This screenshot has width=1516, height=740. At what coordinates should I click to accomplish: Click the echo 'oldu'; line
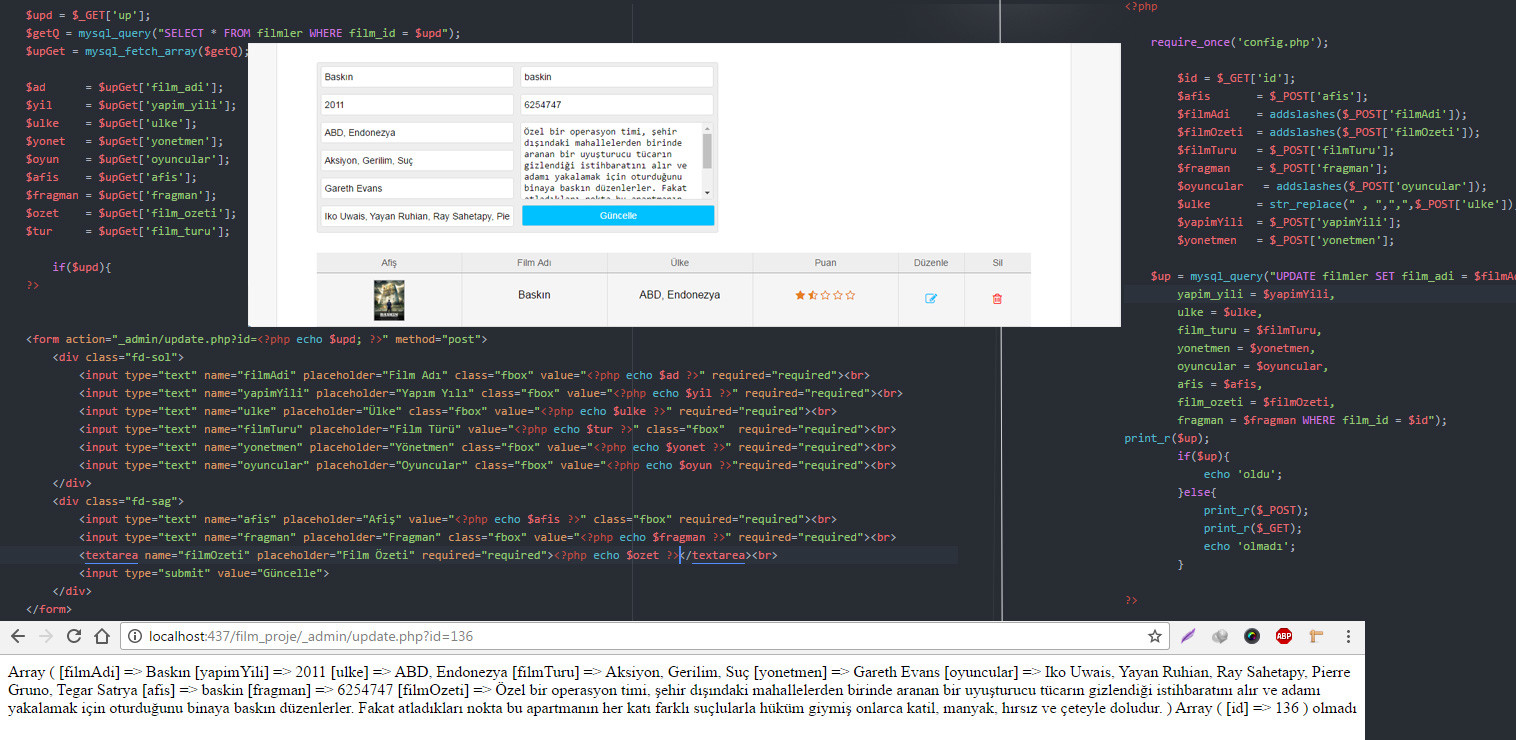(x=1243, y=474)
